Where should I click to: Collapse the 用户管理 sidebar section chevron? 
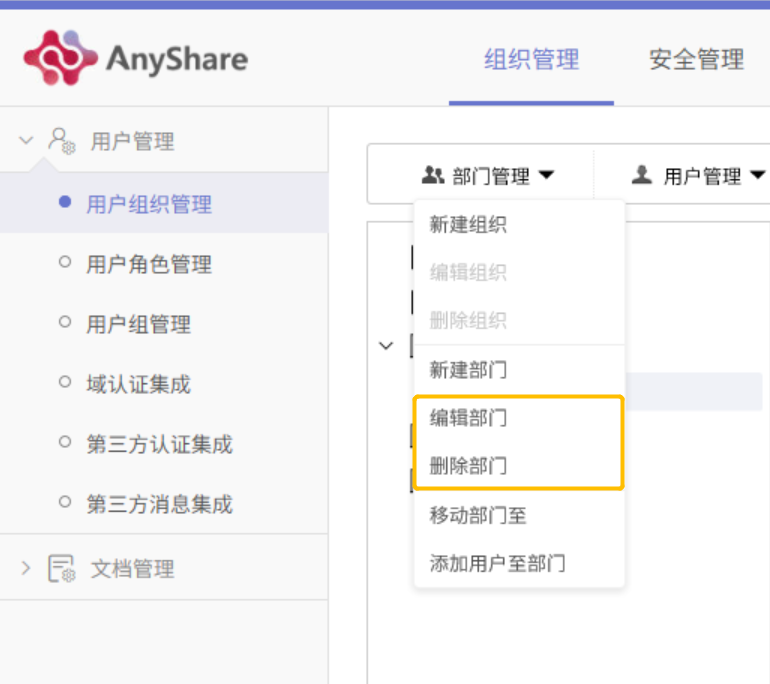pyautogui.click(x=26, y=141)
